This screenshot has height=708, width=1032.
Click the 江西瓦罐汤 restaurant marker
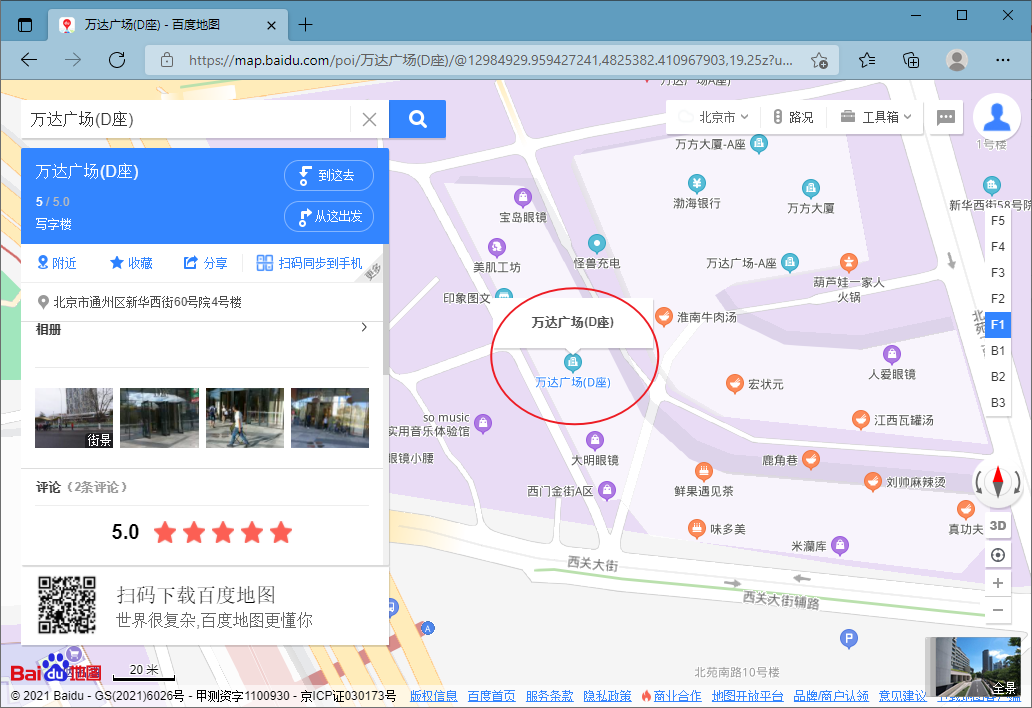[x=860, y=419]
